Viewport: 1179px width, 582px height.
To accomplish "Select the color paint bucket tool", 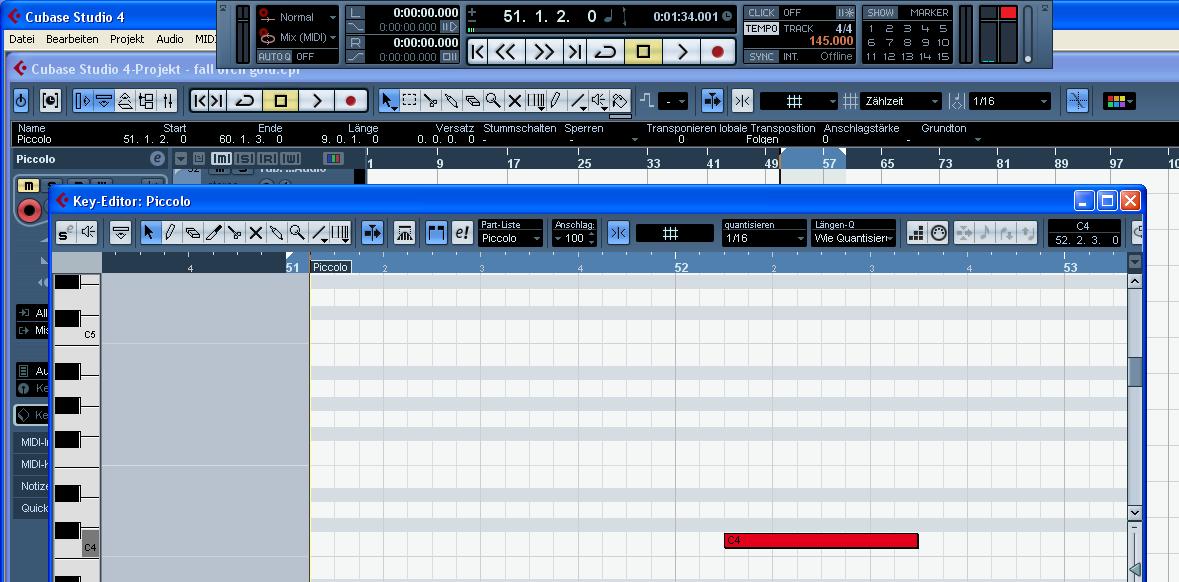I will 620,100.
